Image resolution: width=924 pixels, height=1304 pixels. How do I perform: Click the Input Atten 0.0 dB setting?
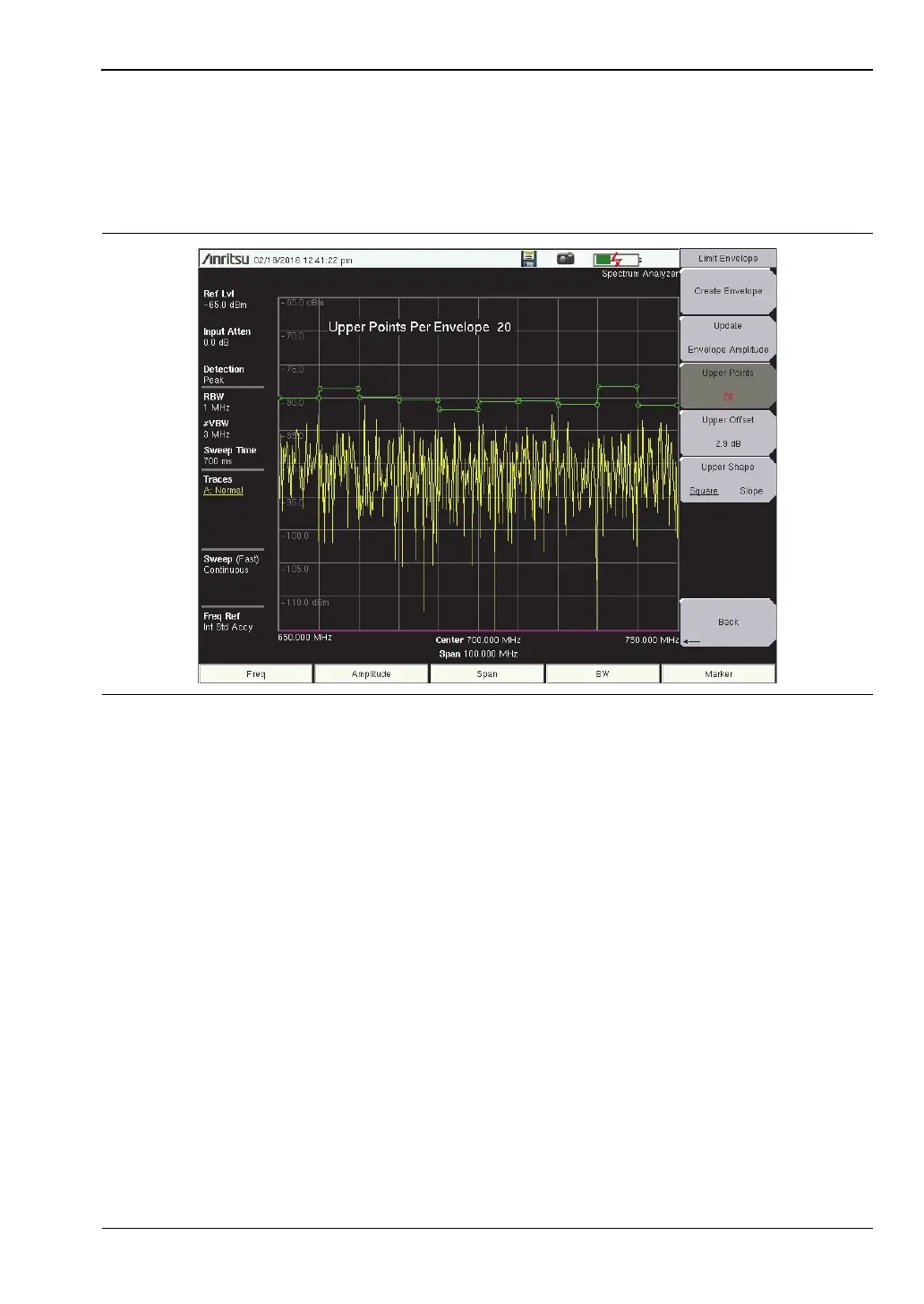click(227, 337)
